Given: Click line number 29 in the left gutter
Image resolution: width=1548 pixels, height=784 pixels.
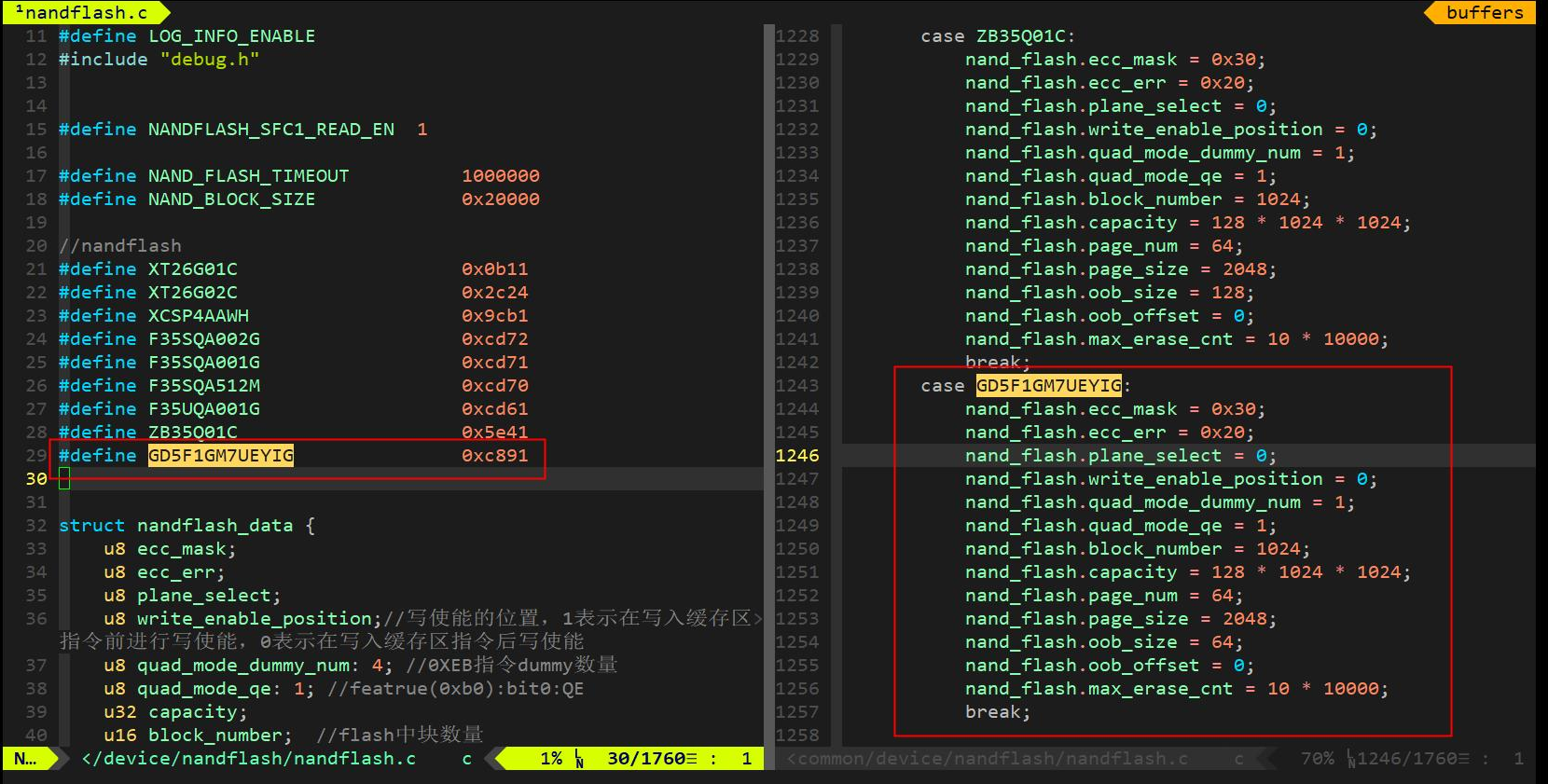Looking at the screenshot, I should 36,456.
